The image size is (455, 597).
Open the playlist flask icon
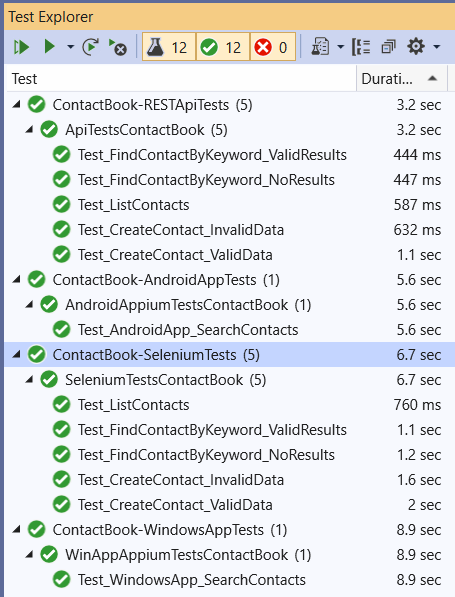[320, 47]
